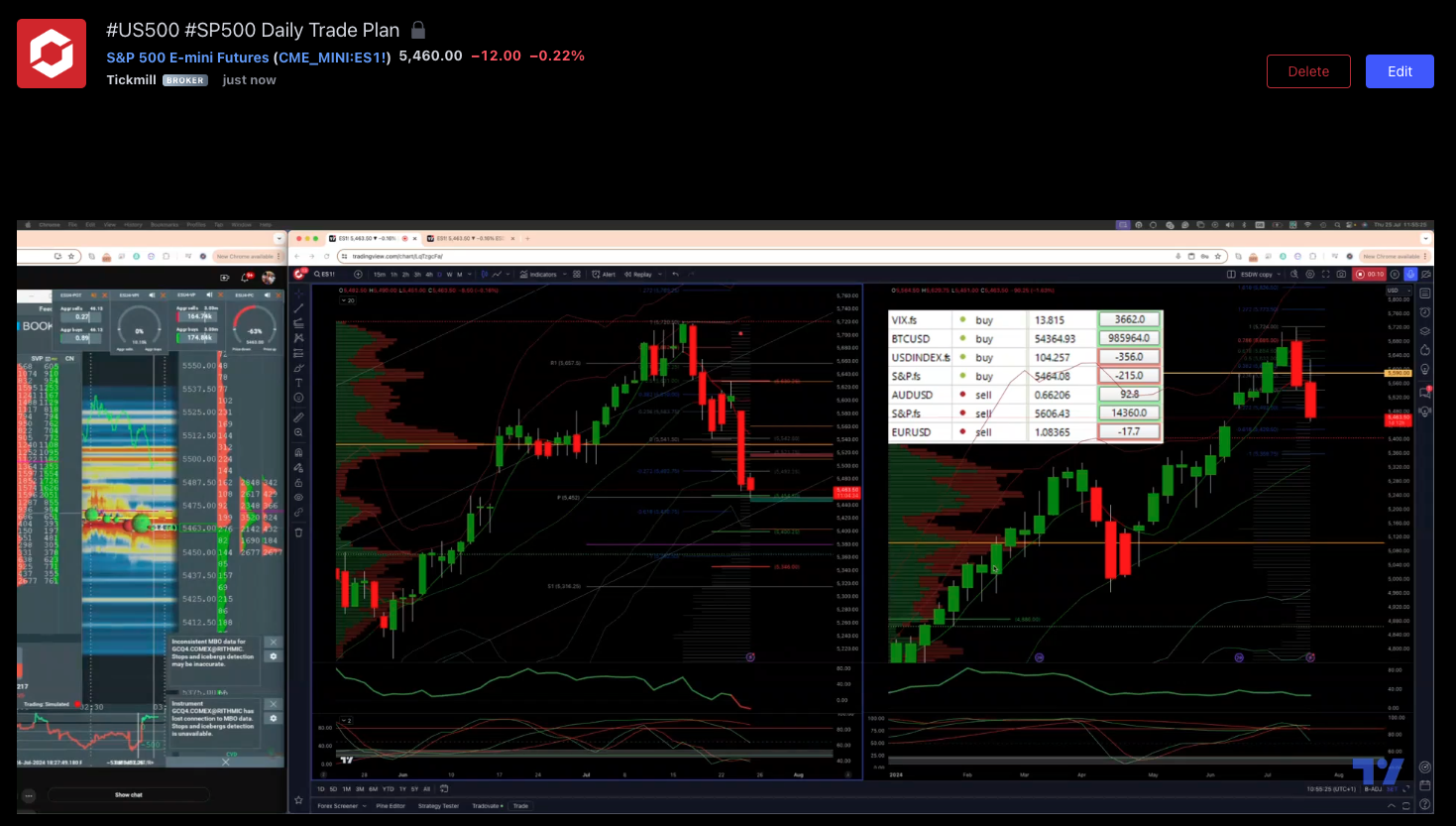Open the Indicators dialog
The width and height of the screenshot is (1456, 826).
click(x=538, y=275)
